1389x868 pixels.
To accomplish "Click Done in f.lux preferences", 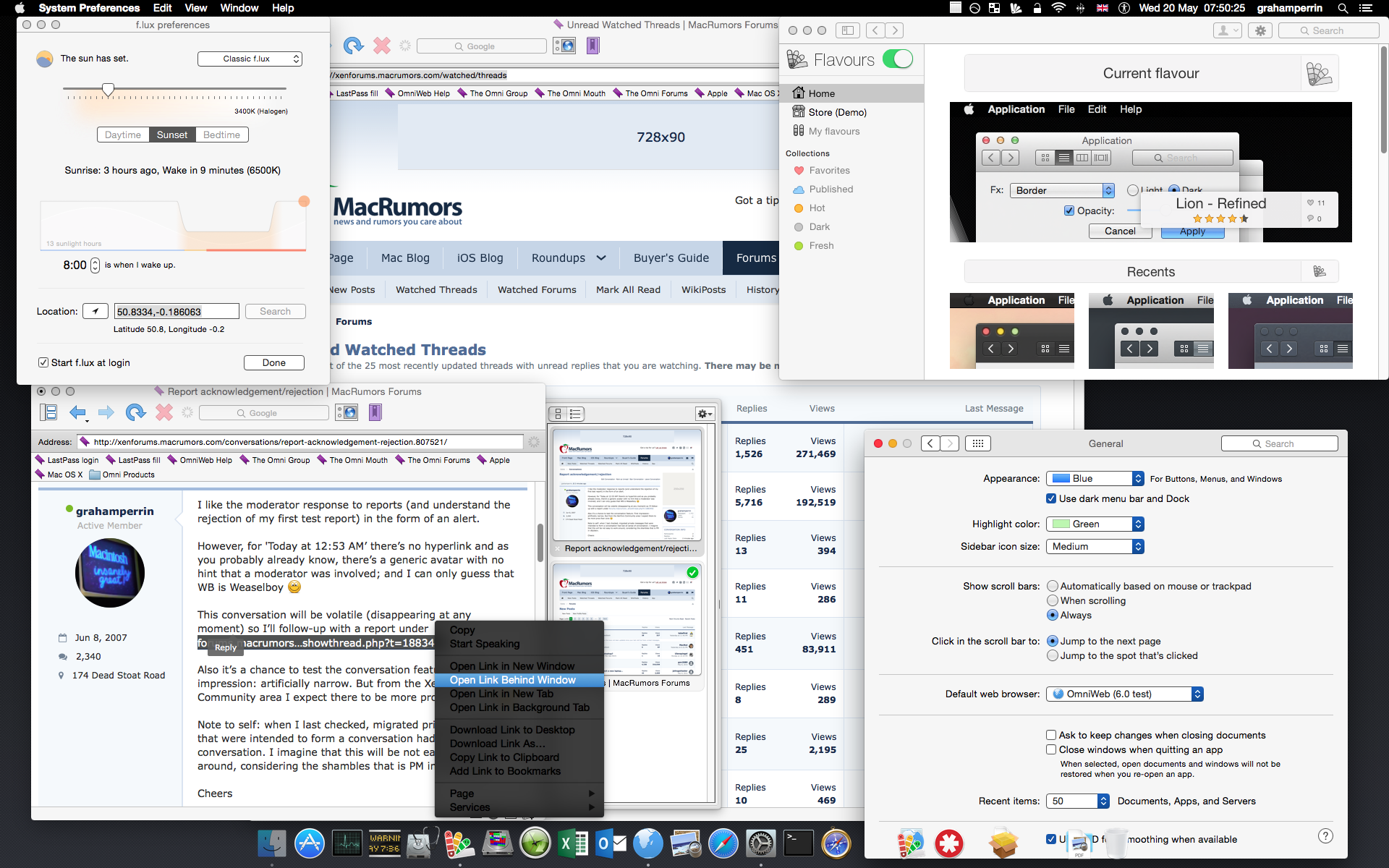I will tap(273, 362).
